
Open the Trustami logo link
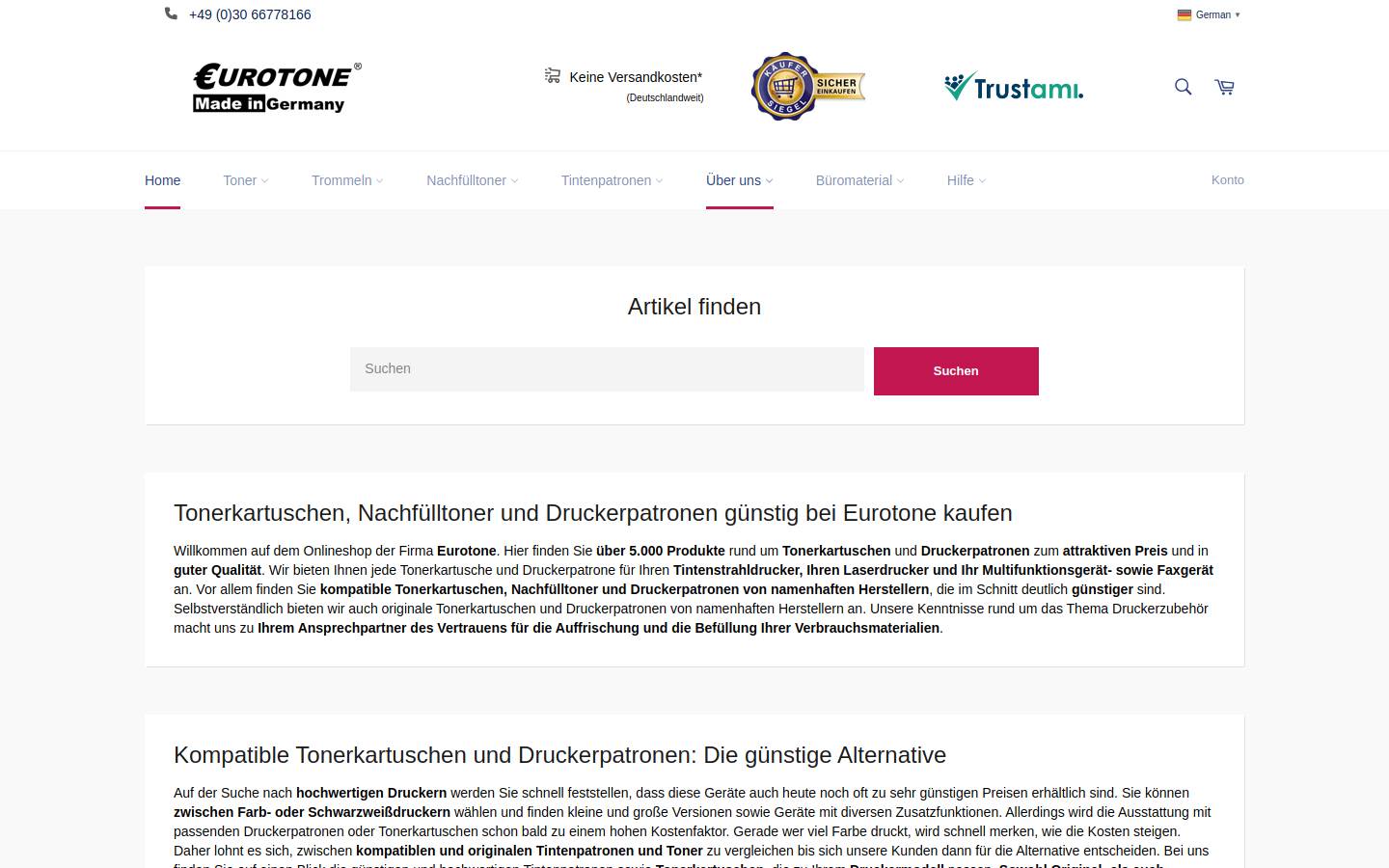tap(1014, 87)
